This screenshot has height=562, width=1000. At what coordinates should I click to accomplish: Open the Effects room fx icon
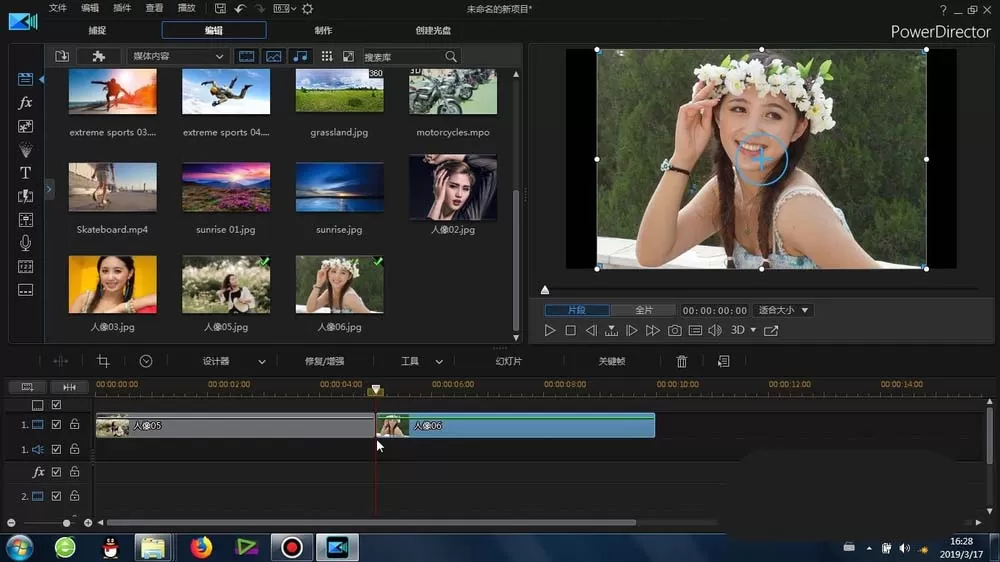point(26,103)
